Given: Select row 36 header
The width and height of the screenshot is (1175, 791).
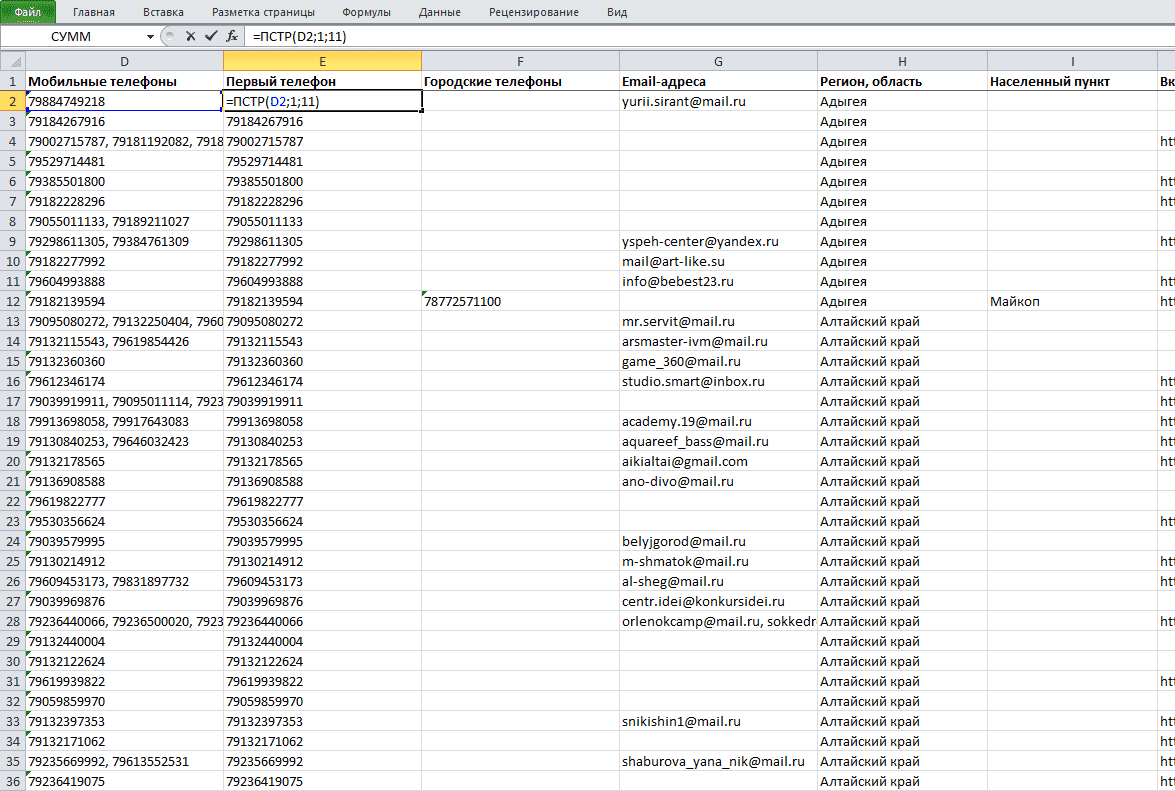Looking at the screenshot, I should pos(13,781).
